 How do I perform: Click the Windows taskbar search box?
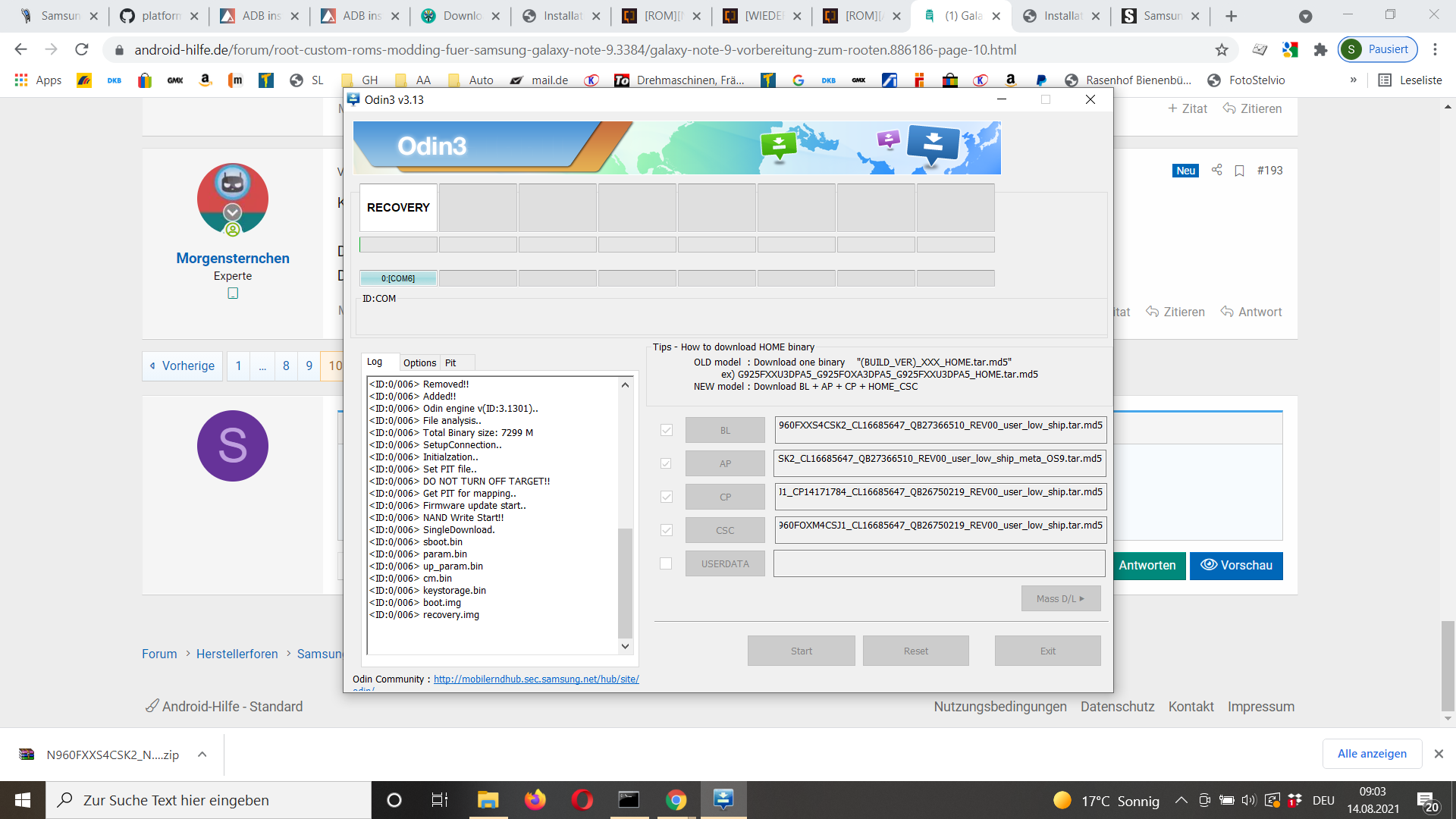click(x=209, y=800)
